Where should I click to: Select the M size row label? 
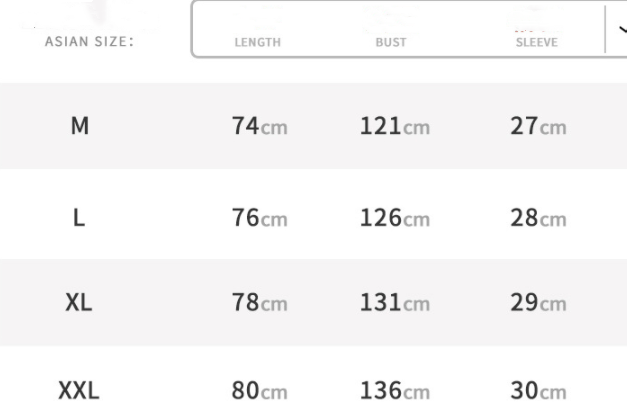(79, 127)
